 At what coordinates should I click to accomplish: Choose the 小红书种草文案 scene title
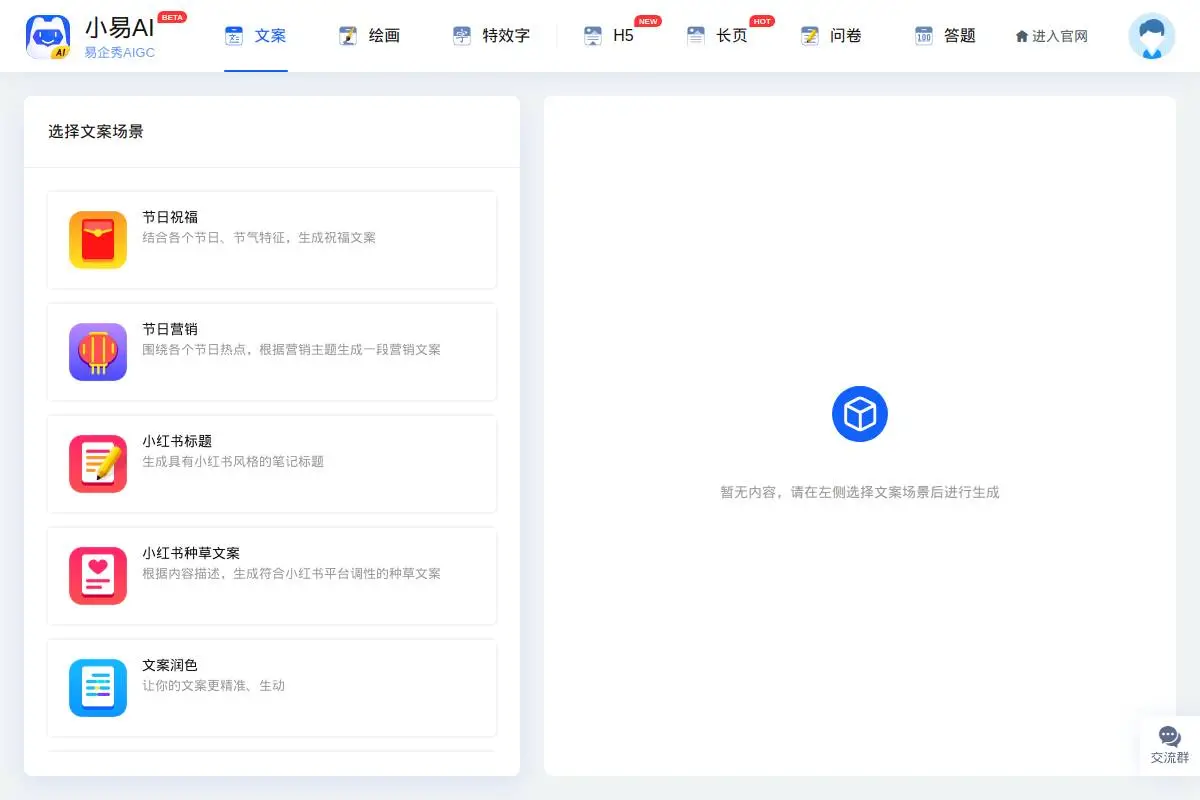click(x=191, y=553)
